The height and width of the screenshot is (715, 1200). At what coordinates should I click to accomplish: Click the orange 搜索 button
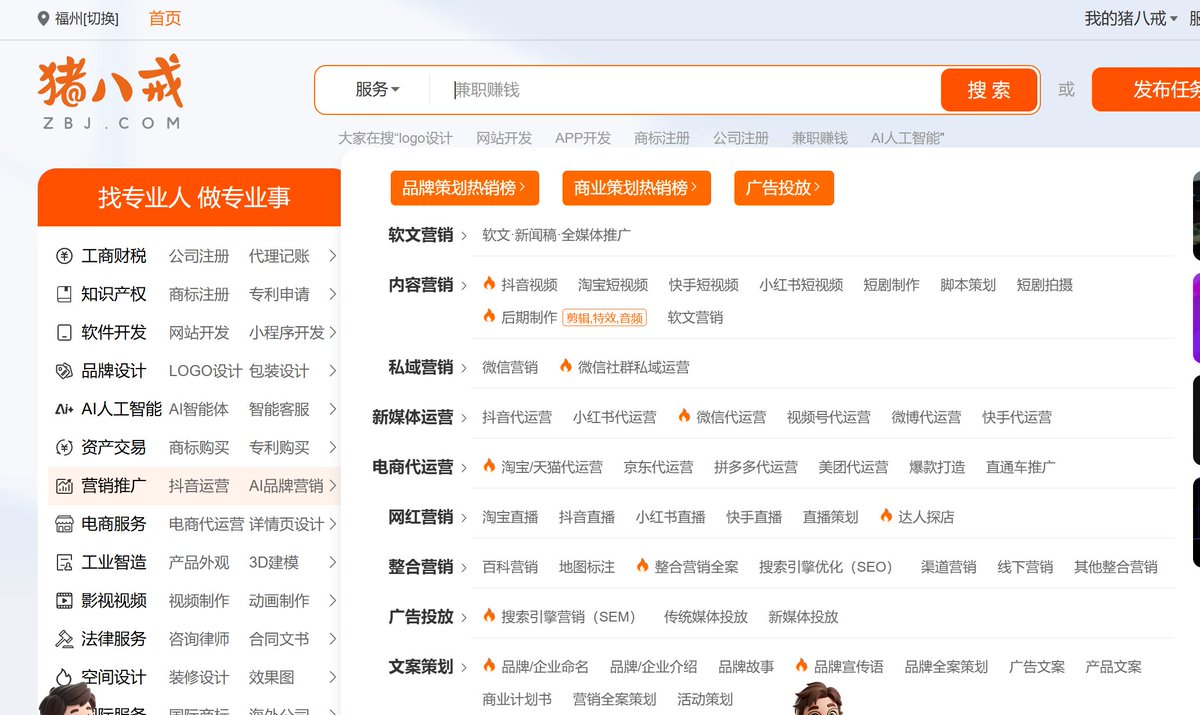click(x=989, y=90)
